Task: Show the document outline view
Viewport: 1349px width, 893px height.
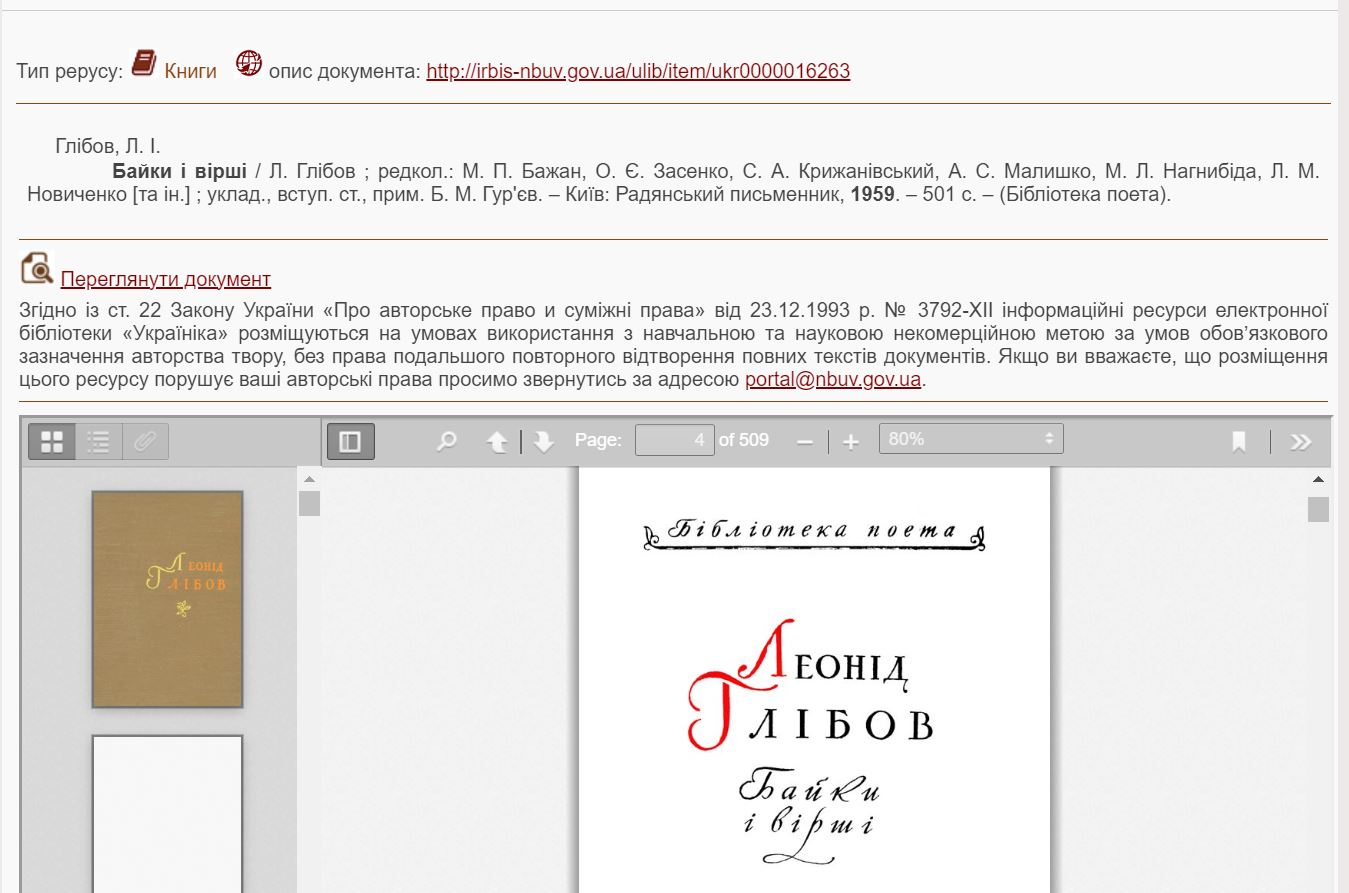Action: (x=98, y=441)
